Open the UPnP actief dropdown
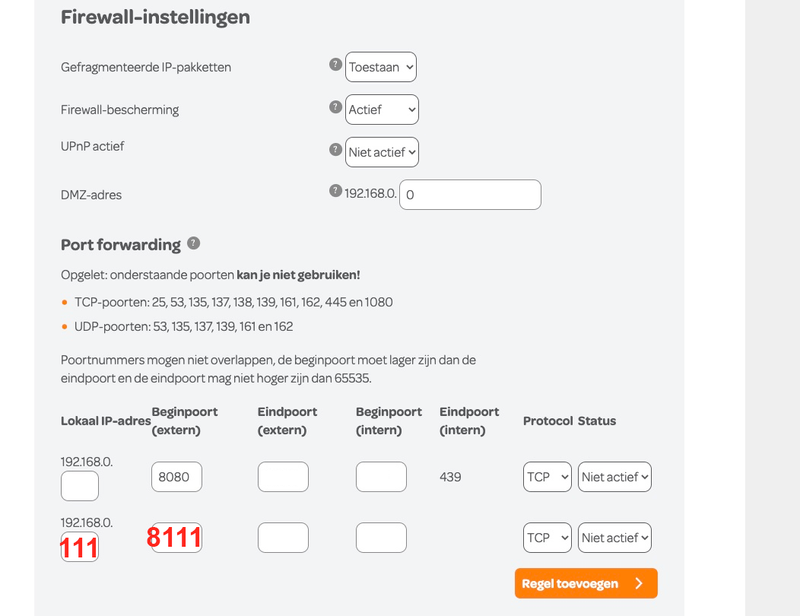Image resolution: width=800 pixels, height=616 pixels. 382,152
